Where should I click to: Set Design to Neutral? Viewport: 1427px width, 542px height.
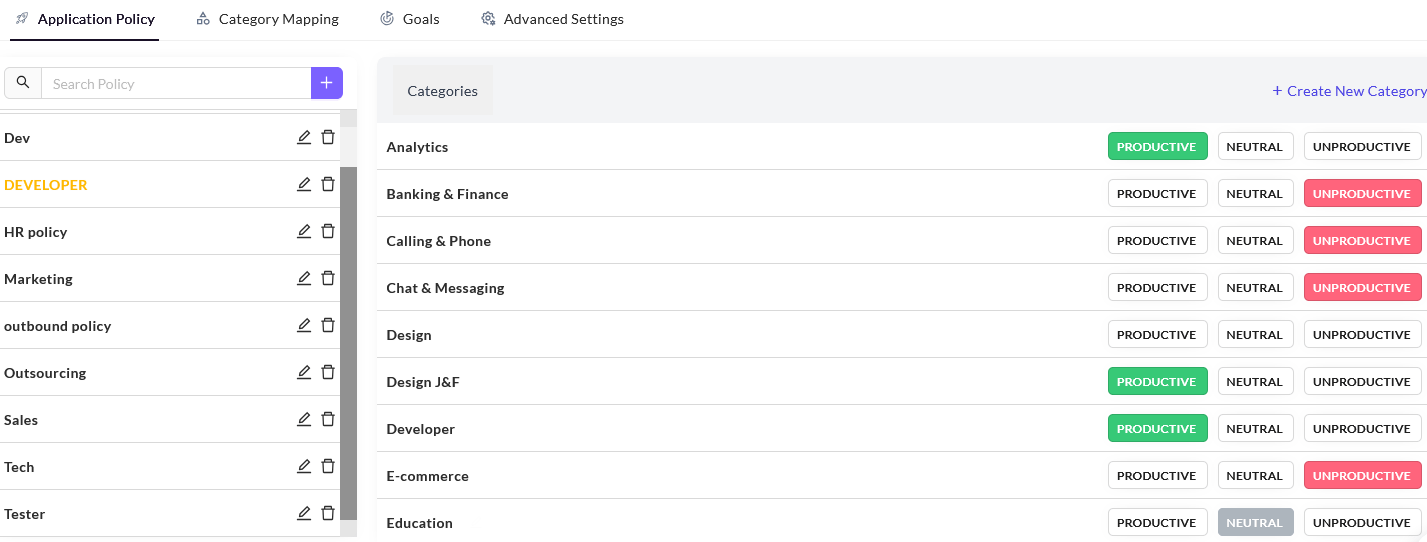(1255, 335)
